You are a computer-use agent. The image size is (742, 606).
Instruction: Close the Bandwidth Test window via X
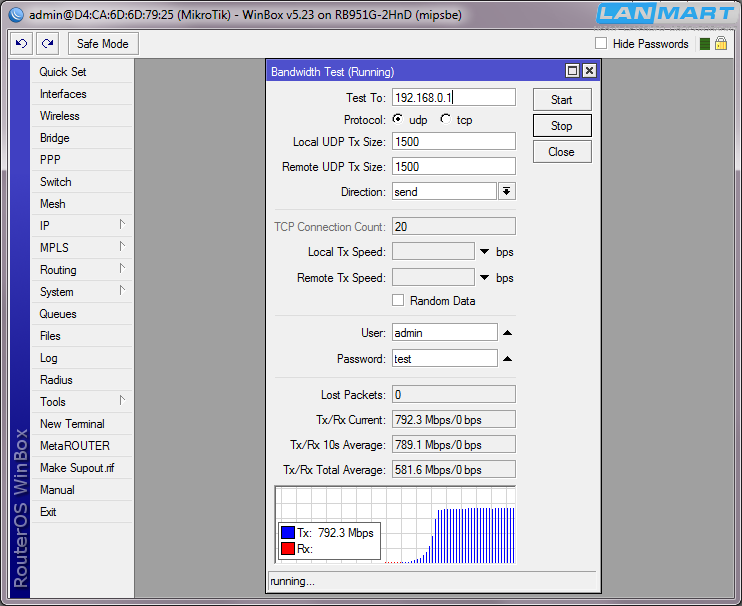(589, 71)
